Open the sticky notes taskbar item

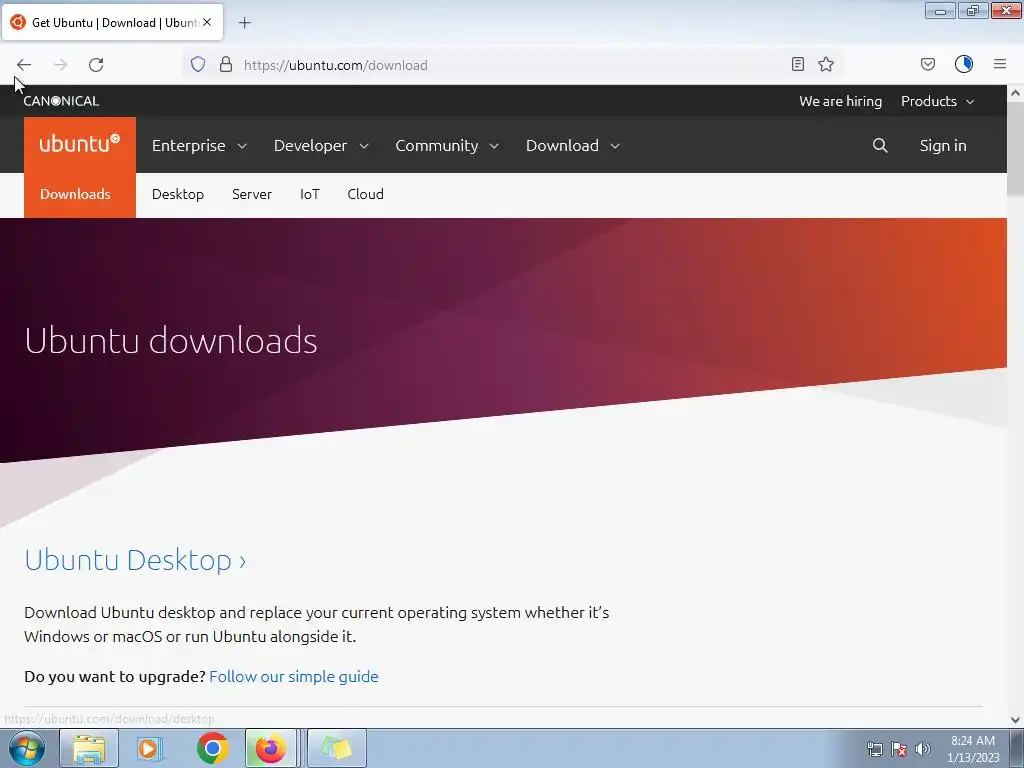337,748
